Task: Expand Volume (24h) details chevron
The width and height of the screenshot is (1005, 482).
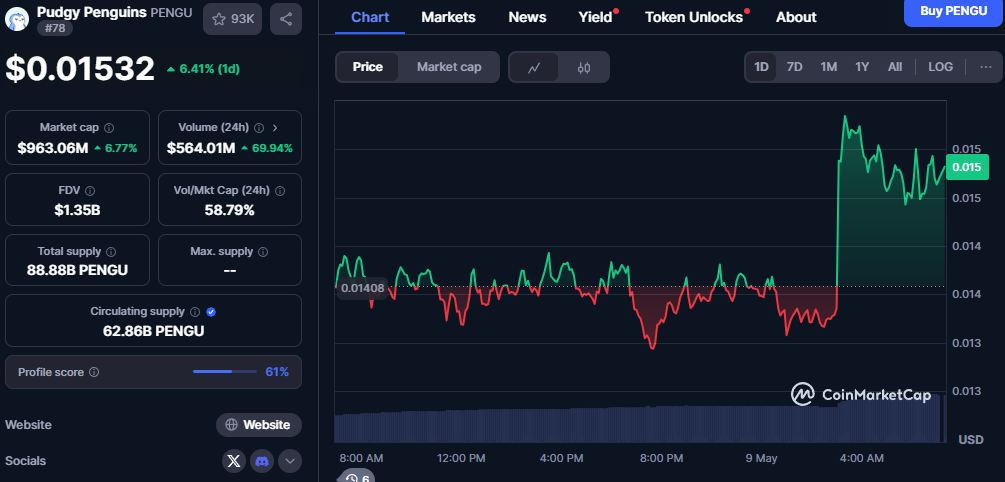Action: click(x=276, y=128)
